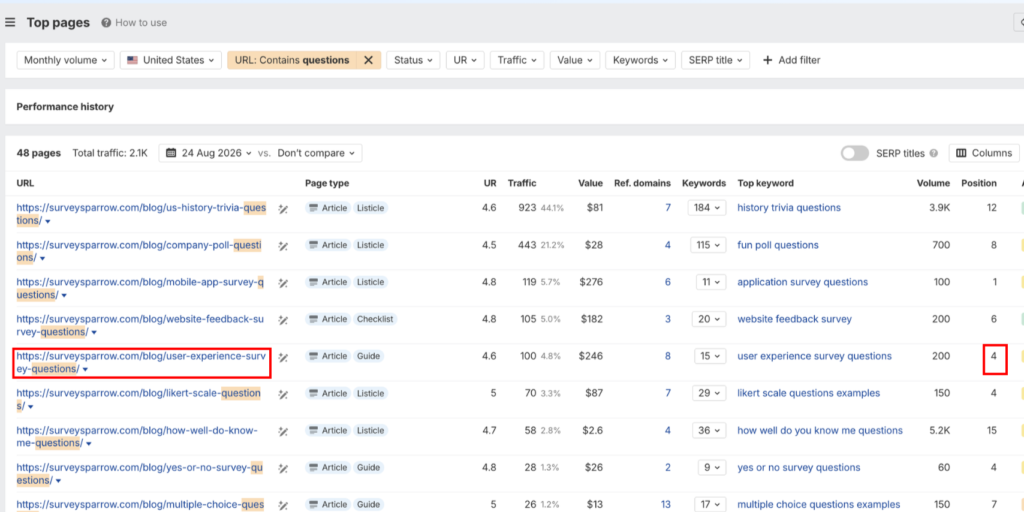Open the website-feedback-survey-questions URL link

click(x=140, y=326)
